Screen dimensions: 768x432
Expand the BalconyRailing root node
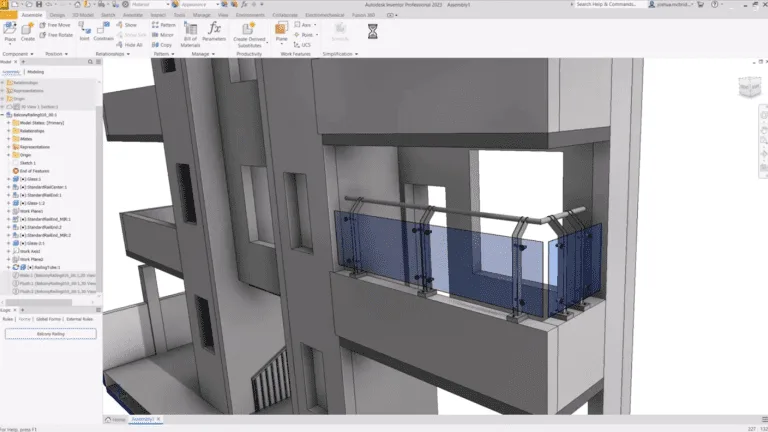pyautogui.click(x=3, y=115)
